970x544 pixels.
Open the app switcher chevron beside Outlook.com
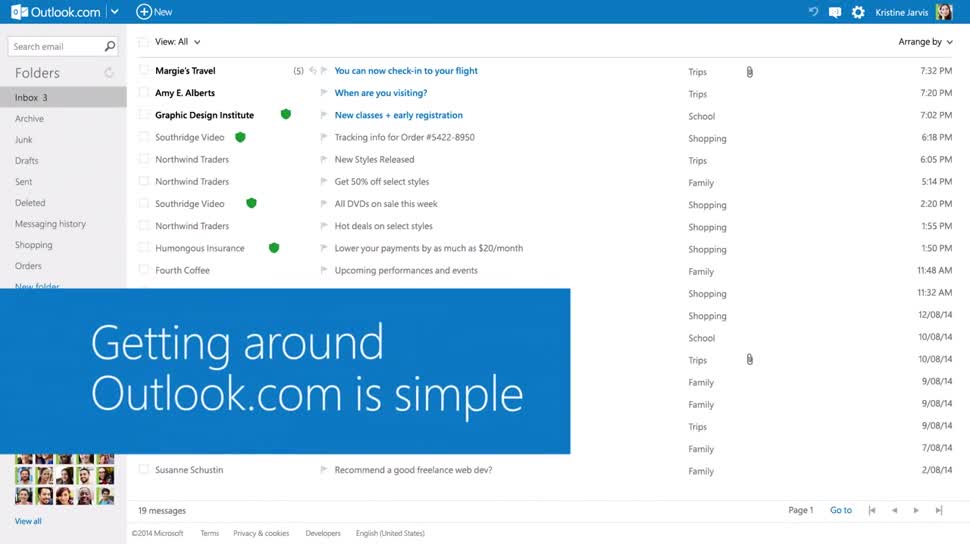coord(114,12)
